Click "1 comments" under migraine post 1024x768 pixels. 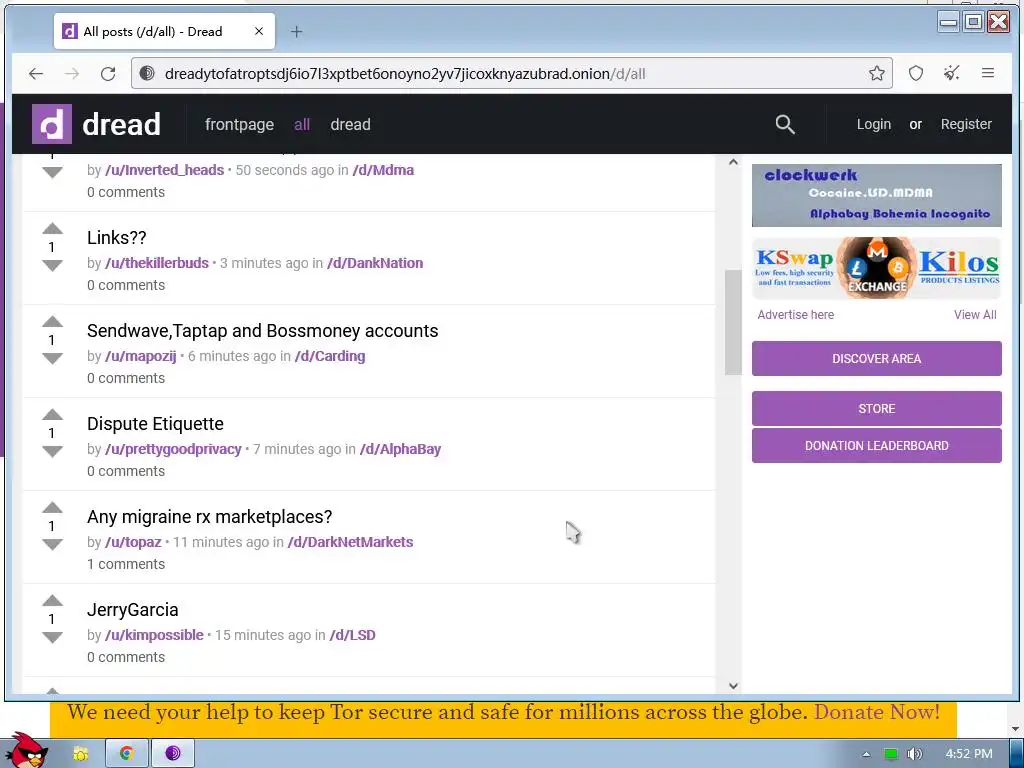[126, 564]
